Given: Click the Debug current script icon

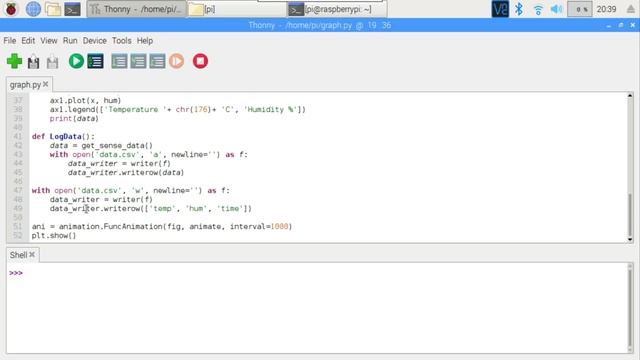Looking at the screenshot, I should (95, 61).
